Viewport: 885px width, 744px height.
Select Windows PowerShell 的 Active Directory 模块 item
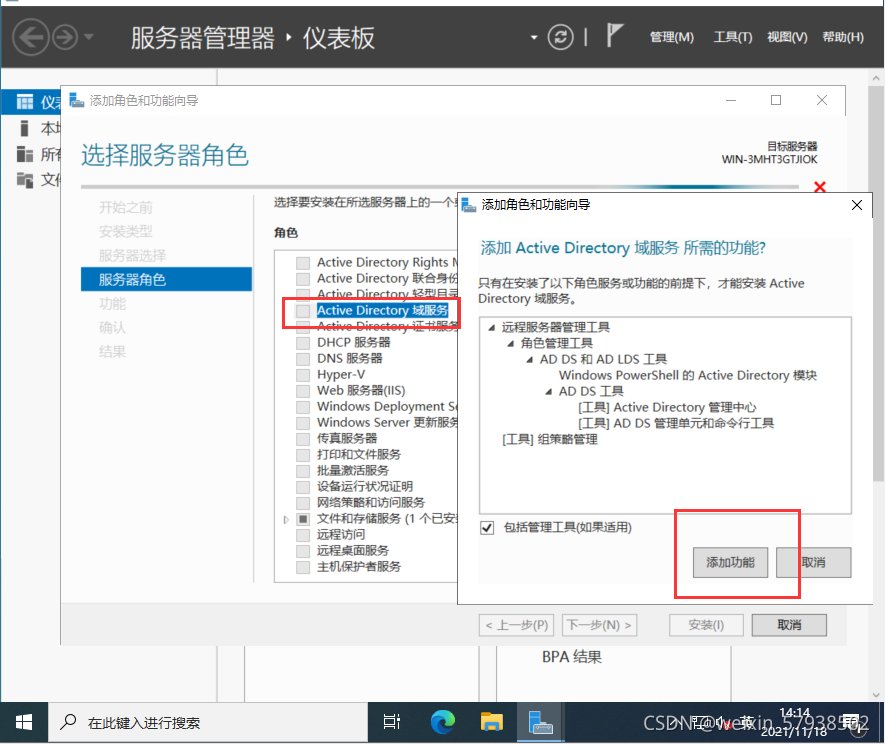tap(687, 375)
